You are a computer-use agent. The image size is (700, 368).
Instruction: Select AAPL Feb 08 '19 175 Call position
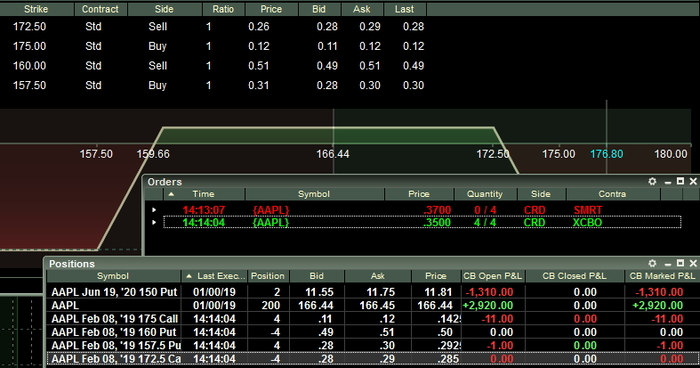(373, 319)
